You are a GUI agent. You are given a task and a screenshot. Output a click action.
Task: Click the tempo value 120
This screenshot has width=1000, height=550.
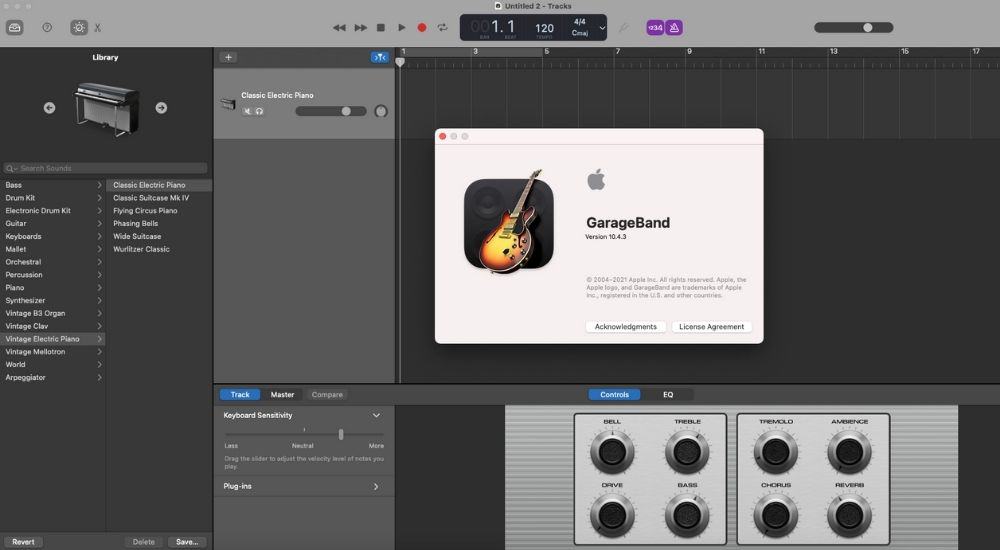[x=544, y=28]
